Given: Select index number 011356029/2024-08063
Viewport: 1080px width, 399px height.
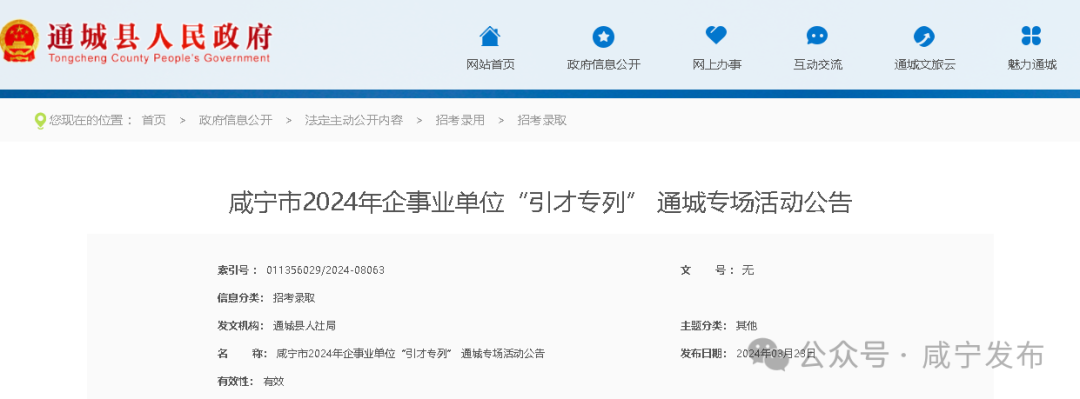Looking at the screenshot, I should pos(325,270).
